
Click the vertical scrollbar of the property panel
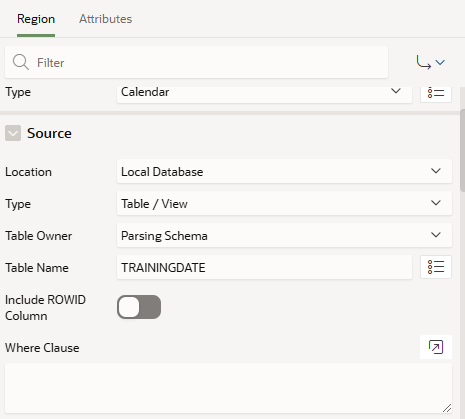462,150
